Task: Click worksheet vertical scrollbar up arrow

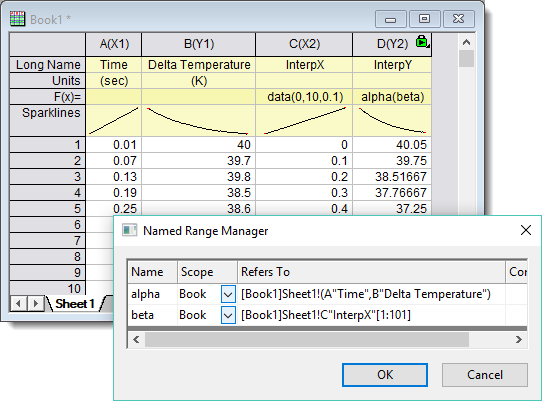Action: pos(466,43)
